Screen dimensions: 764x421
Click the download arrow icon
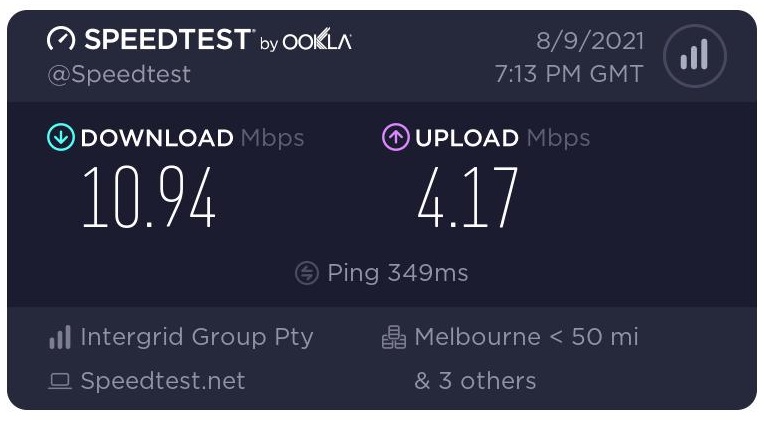(x=61, y=137)
